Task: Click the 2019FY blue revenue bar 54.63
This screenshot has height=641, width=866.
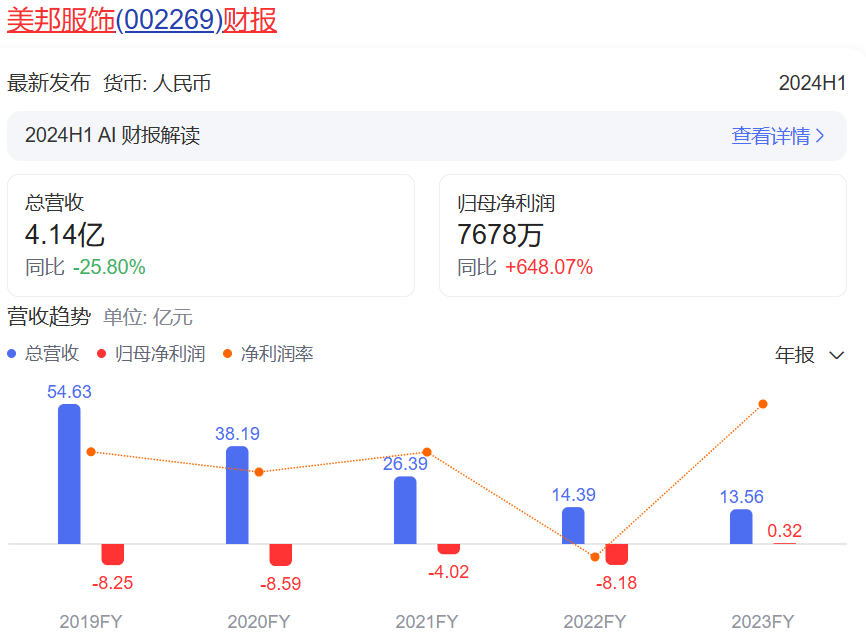Action: [69, 474]
